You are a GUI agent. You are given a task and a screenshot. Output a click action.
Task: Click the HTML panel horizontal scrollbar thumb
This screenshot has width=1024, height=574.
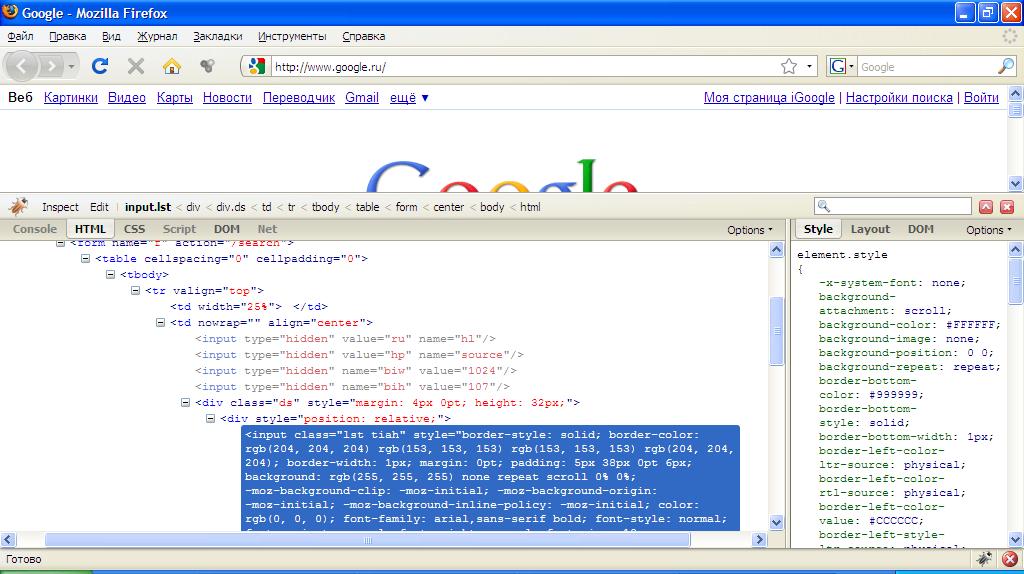367,539
